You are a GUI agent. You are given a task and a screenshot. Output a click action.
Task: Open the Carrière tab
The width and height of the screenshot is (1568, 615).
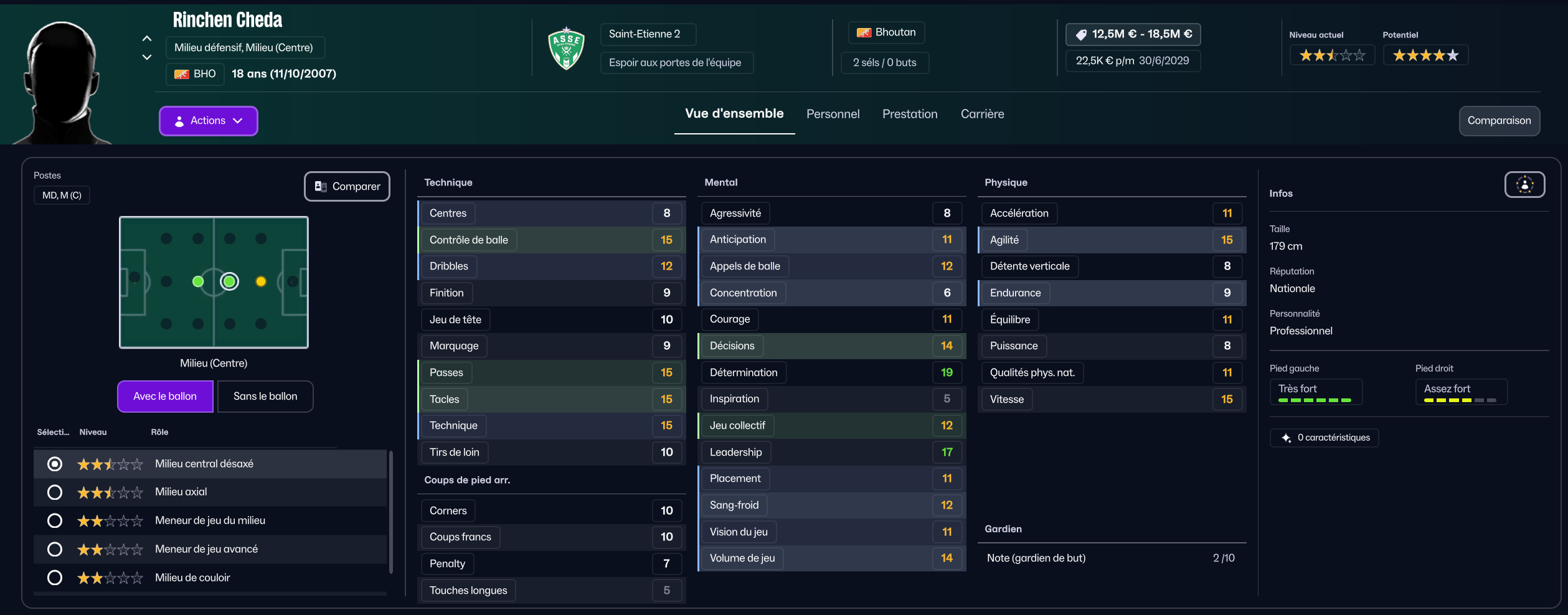[x=982, y=114]
